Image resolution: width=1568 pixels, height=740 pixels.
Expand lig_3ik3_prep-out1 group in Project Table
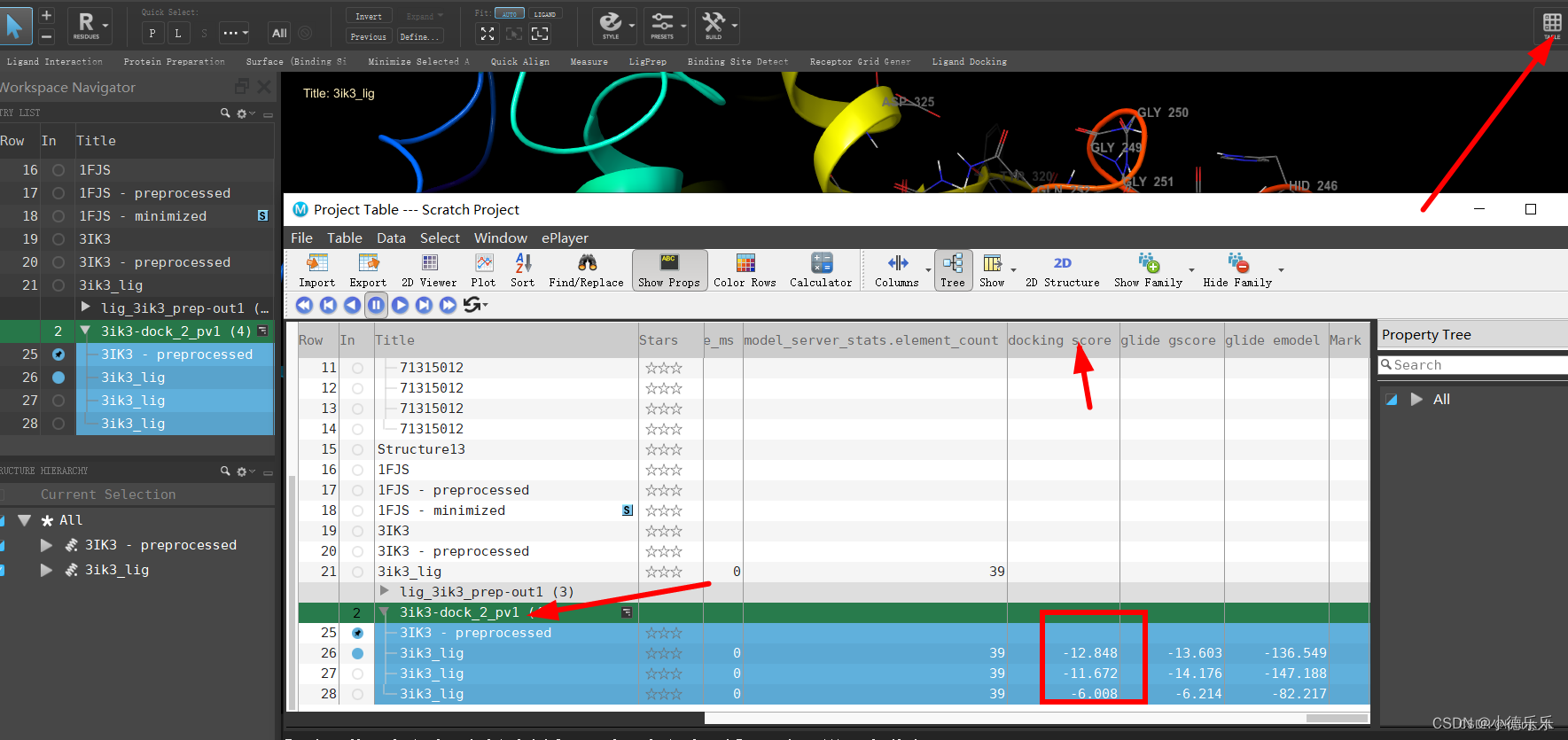tap(385, 590)
